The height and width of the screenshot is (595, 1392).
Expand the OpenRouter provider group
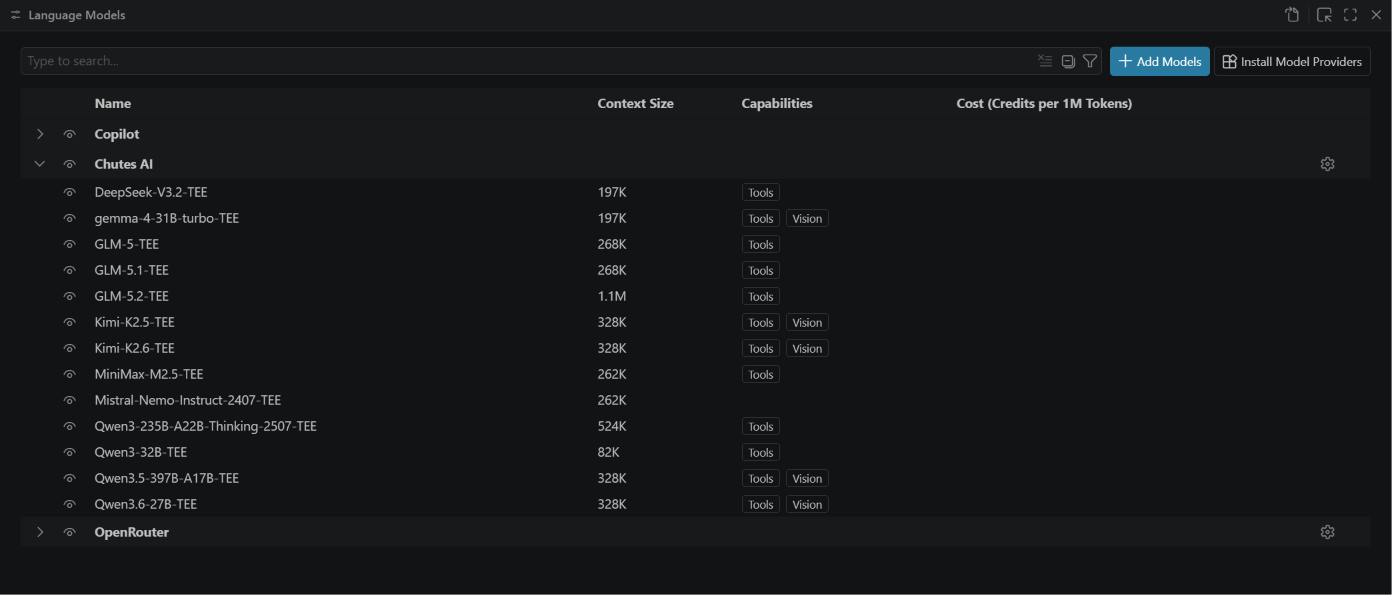(40, 532)
